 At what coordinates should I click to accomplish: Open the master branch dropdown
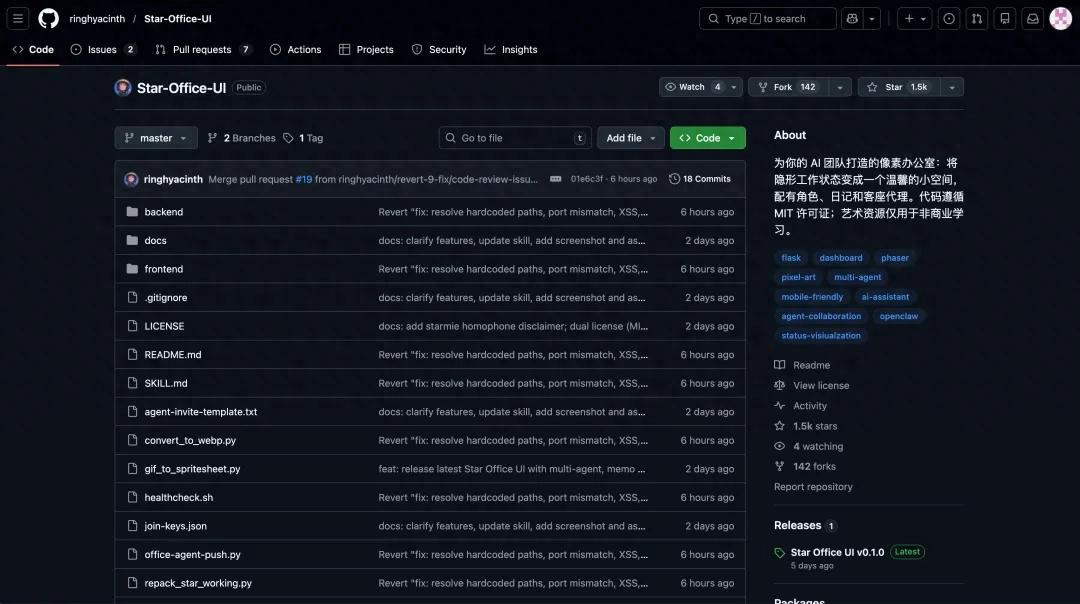155,138
